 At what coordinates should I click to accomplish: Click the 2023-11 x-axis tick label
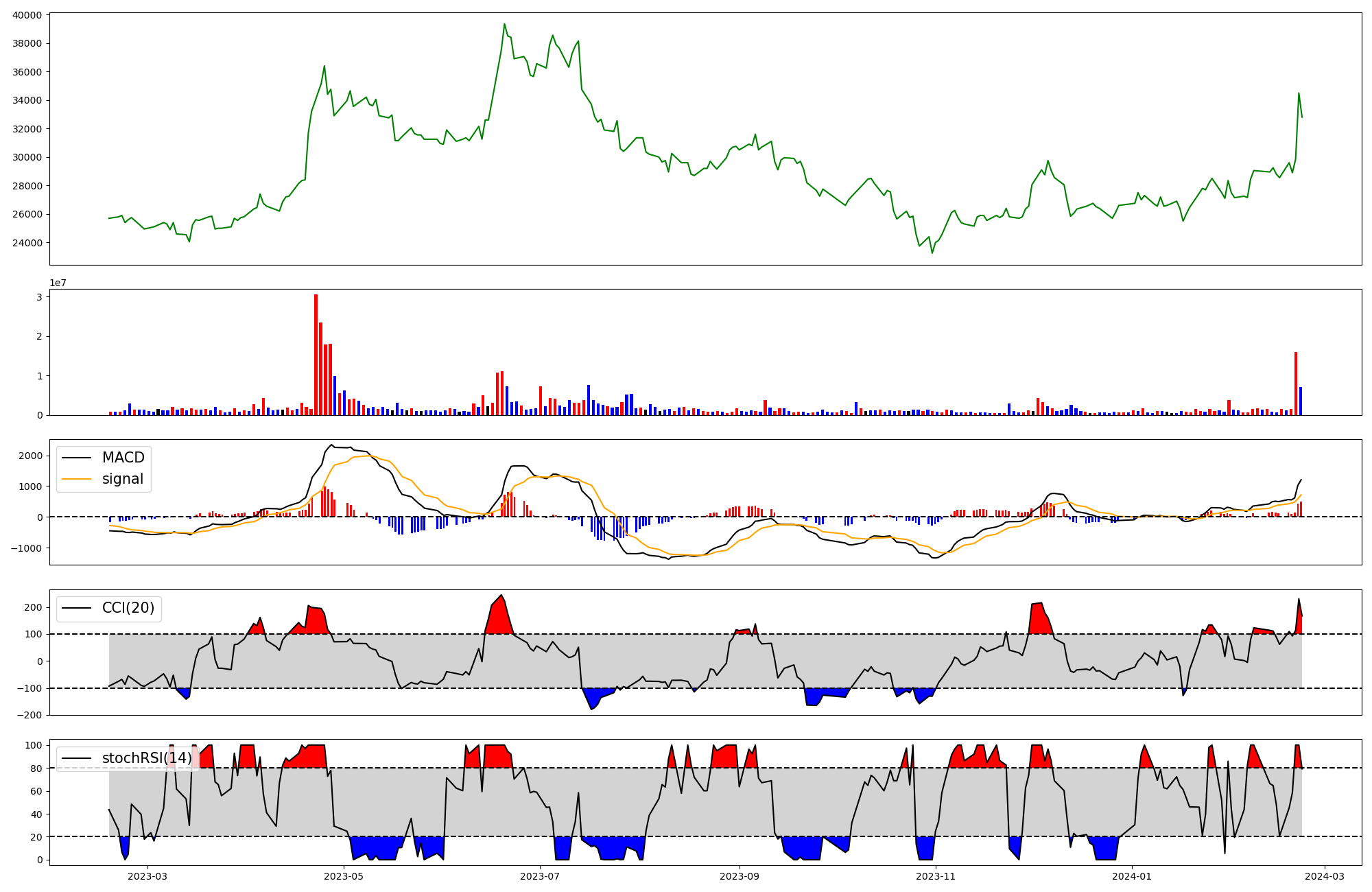[936, 876]
